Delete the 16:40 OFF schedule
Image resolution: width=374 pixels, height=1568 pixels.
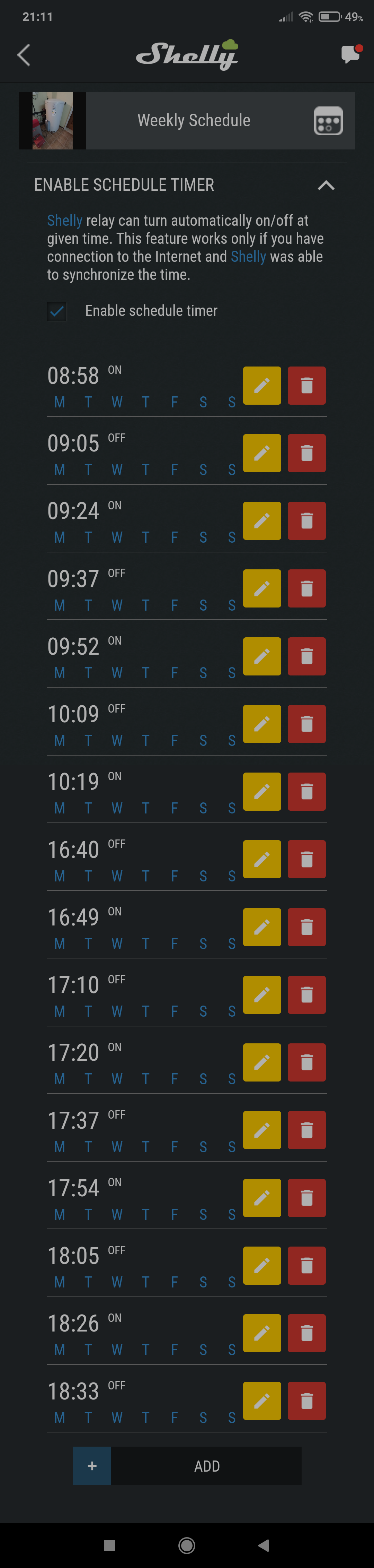[x=306, y=859]
